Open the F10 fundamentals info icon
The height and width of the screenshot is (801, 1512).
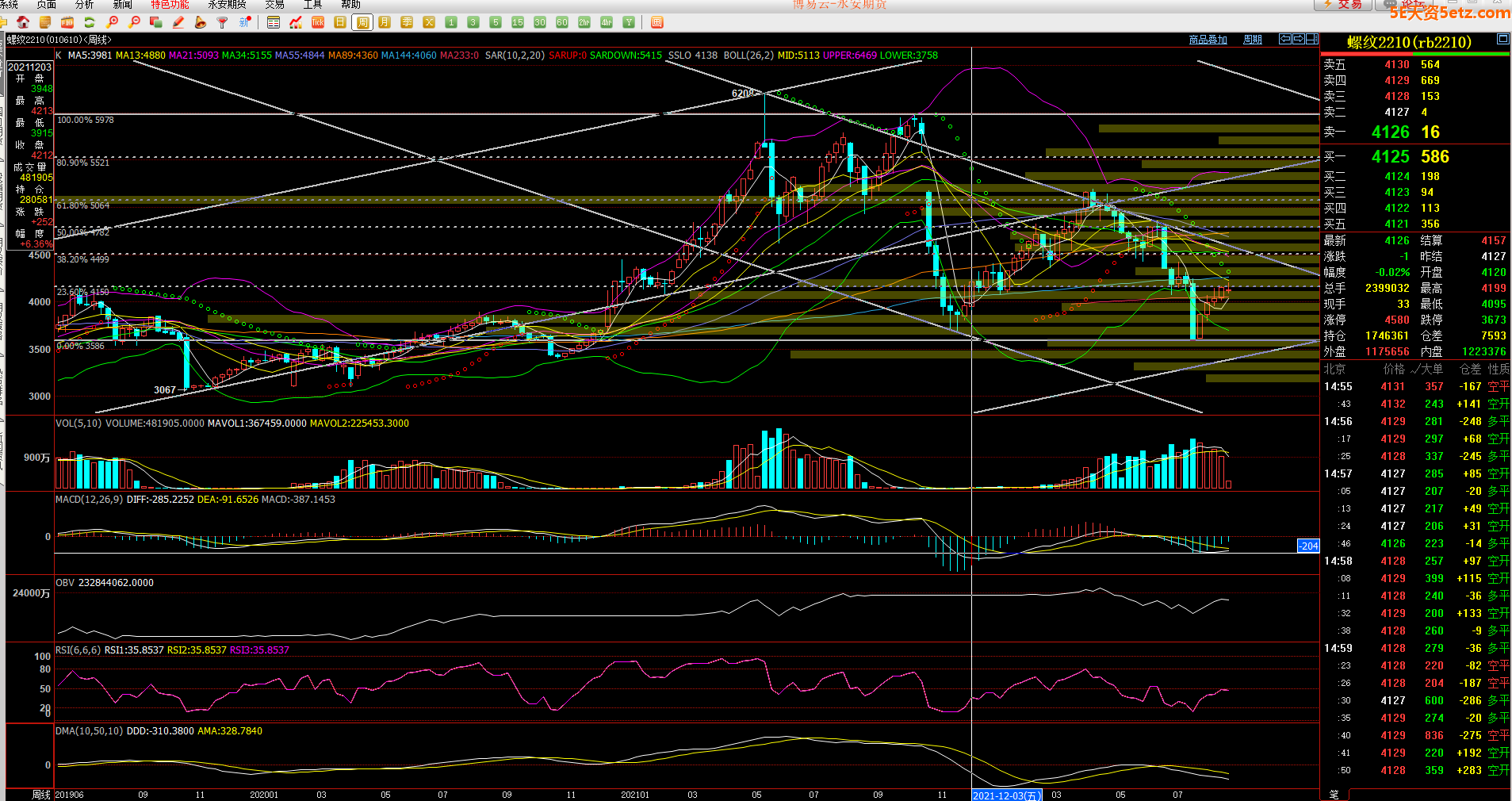click(x=67, y=22)
